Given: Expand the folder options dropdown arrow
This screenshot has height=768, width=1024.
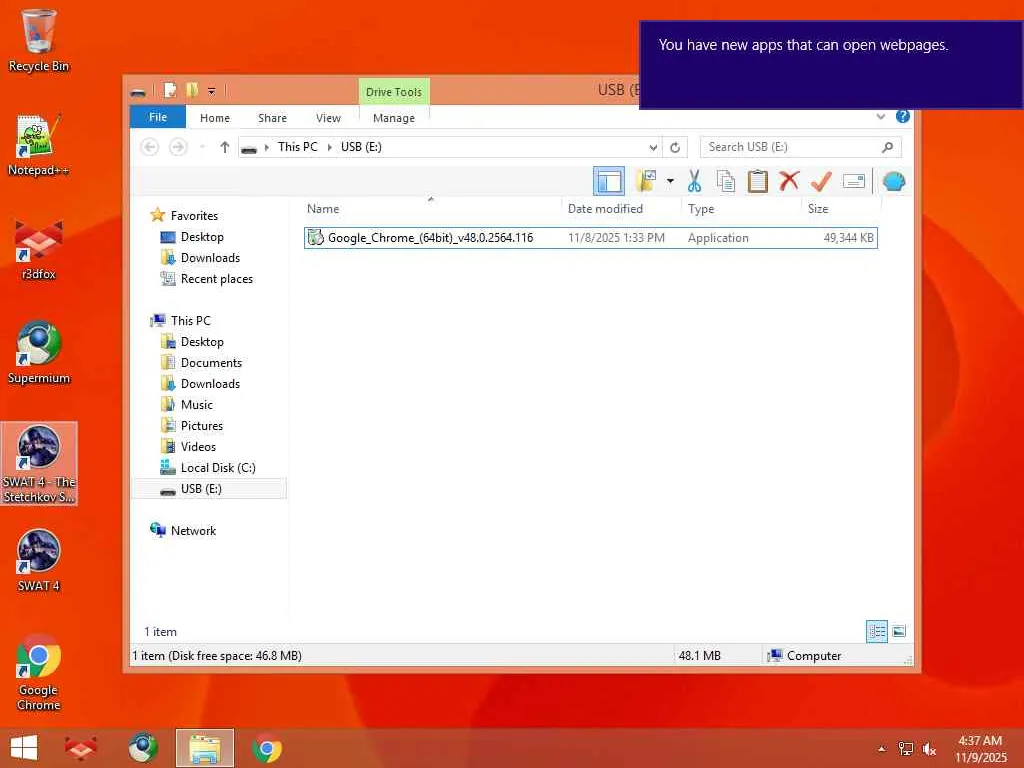Looking at the screenshot, I should pos(670,181).
